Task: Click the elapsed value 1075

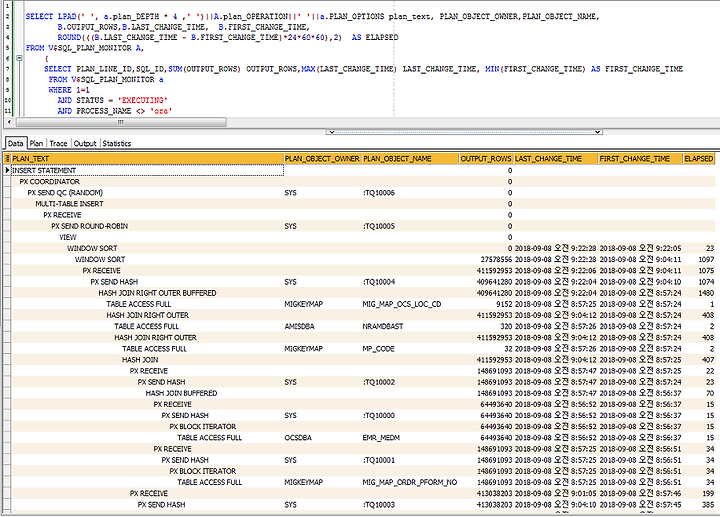Action: [x=699, y=271]
